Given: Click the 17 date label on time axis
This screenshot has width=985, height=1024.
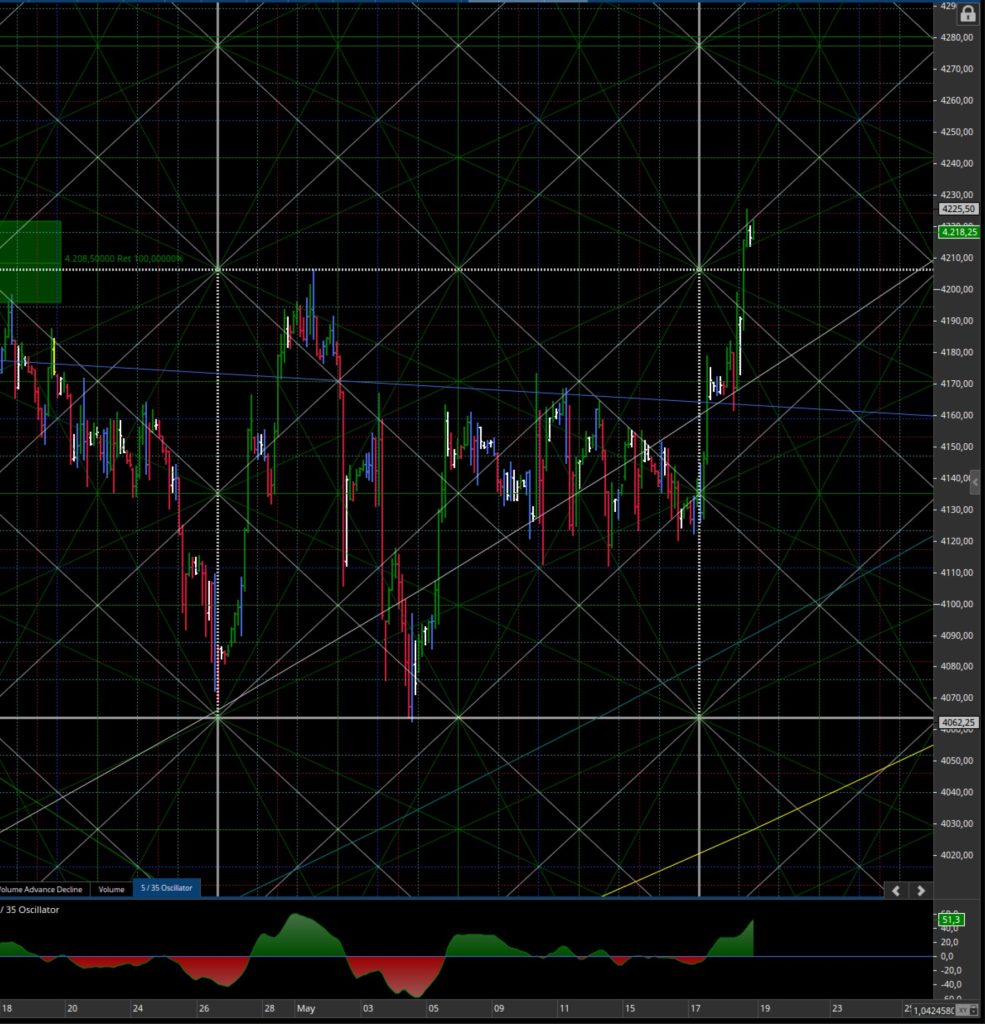Looking at the screenshot, I should 696,1008.
